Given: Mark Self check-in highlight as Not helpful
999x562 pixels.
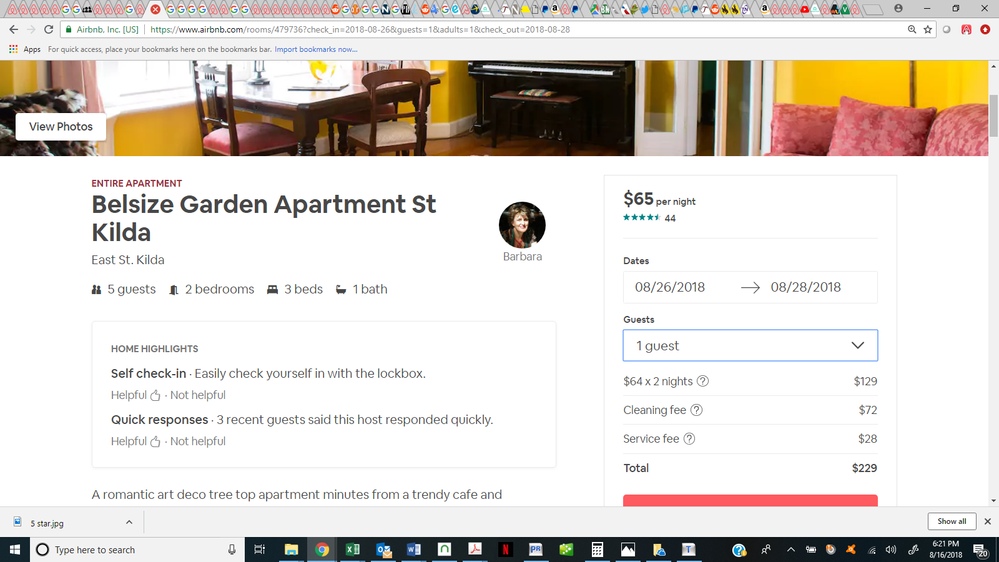Looking at the screenshot, I should pyautogui.click(x=198, y=395).
